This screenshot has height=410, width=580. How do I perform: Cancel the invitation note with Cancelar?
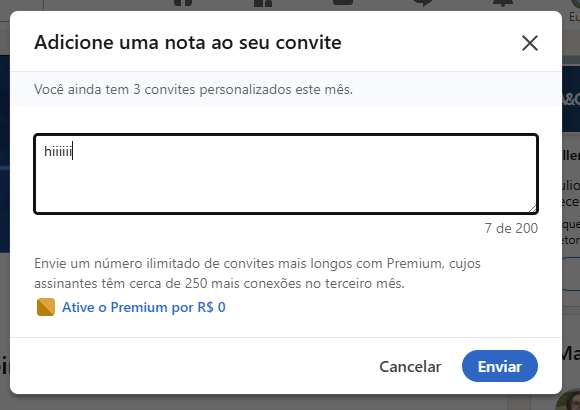[410, 366]
